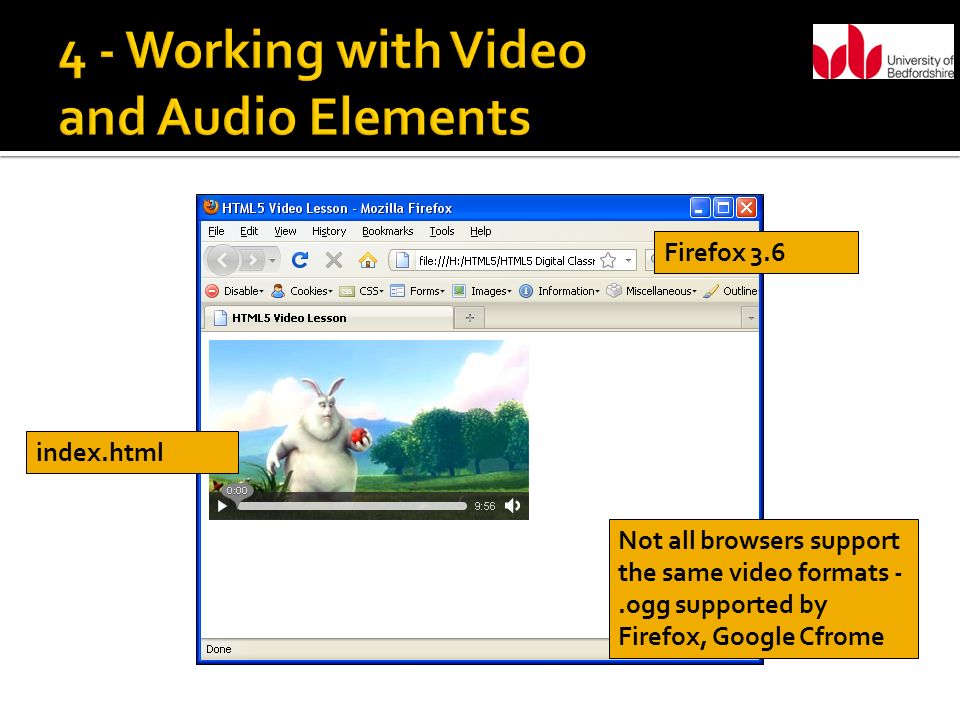Reload the page with the blue refresh icon
Viewport: 960px width, 720px height.
300,260
